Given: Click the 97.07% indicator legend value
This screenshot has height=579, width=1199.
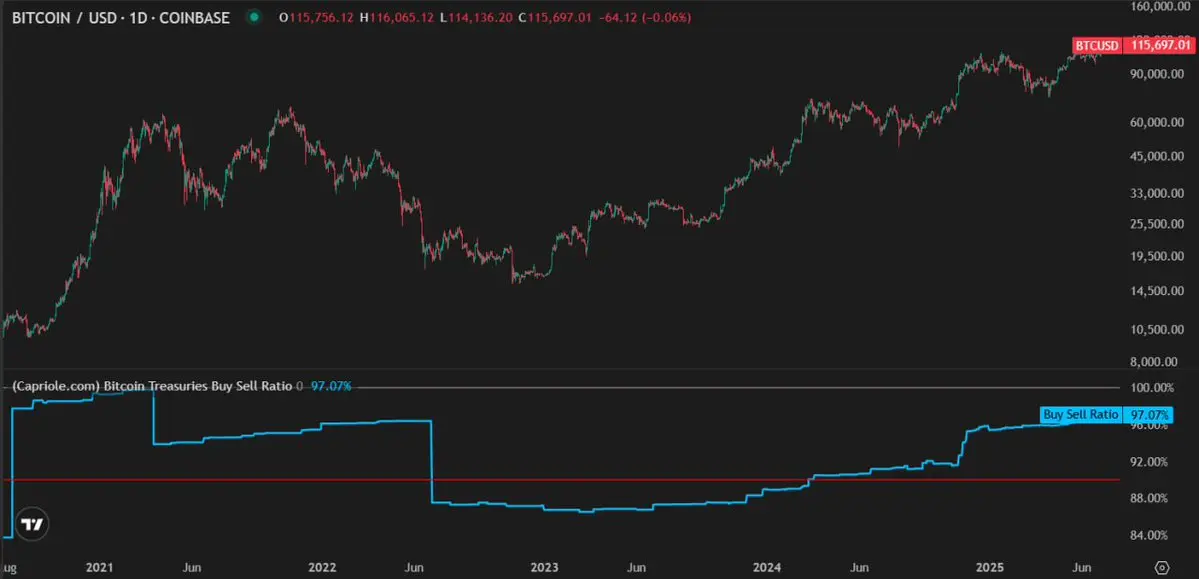Looking at the screenshot, I should pos(331,387).
